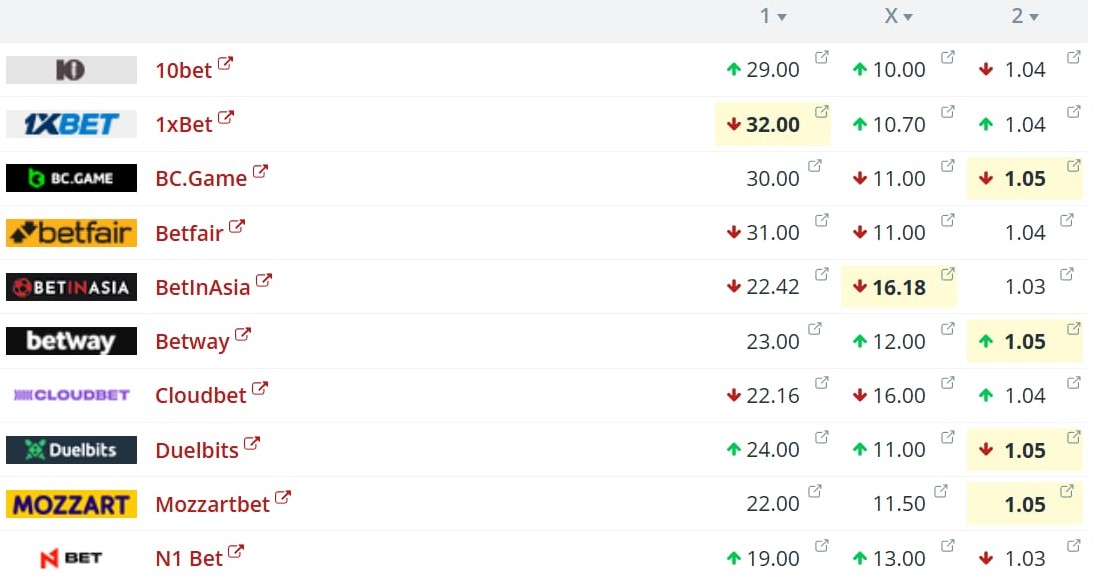The width and height of the screenshot is (1097, 580).
Task: Click the Betway logo image
Action: (x=71, y=341)
